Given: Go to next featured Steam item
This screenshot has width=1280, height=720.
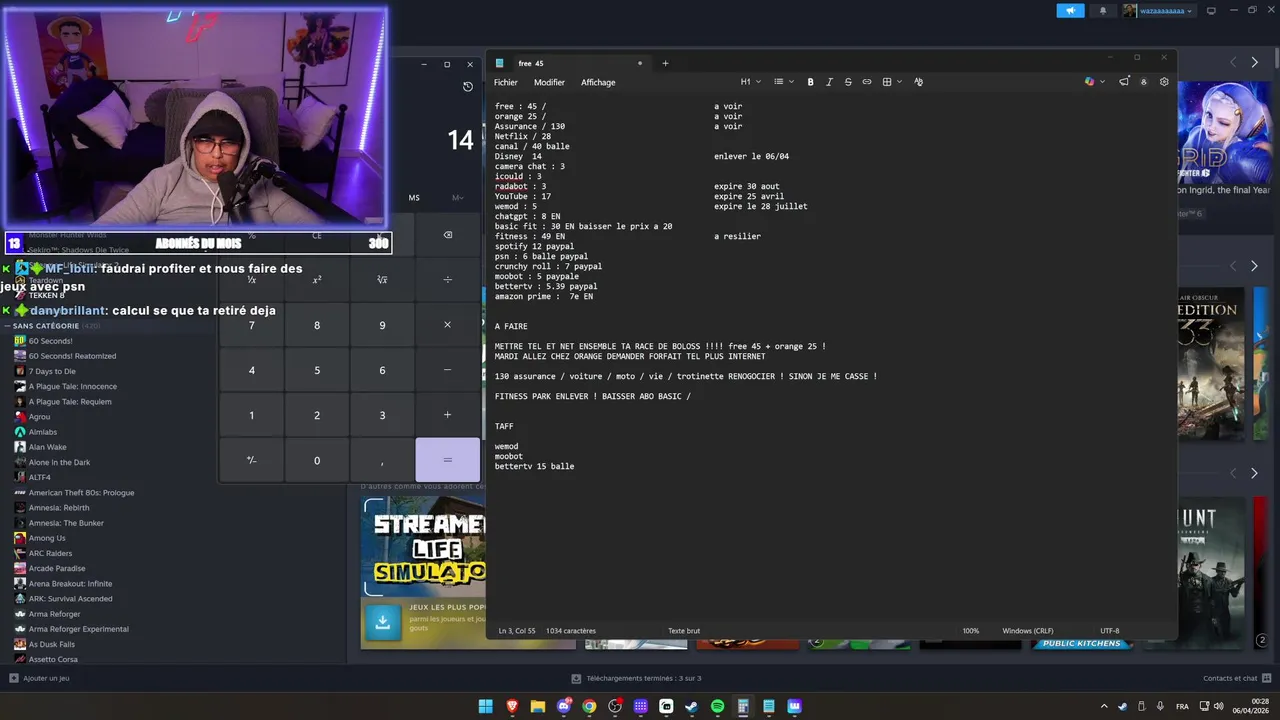Looking at the screenshot, I should [1254, 62].
